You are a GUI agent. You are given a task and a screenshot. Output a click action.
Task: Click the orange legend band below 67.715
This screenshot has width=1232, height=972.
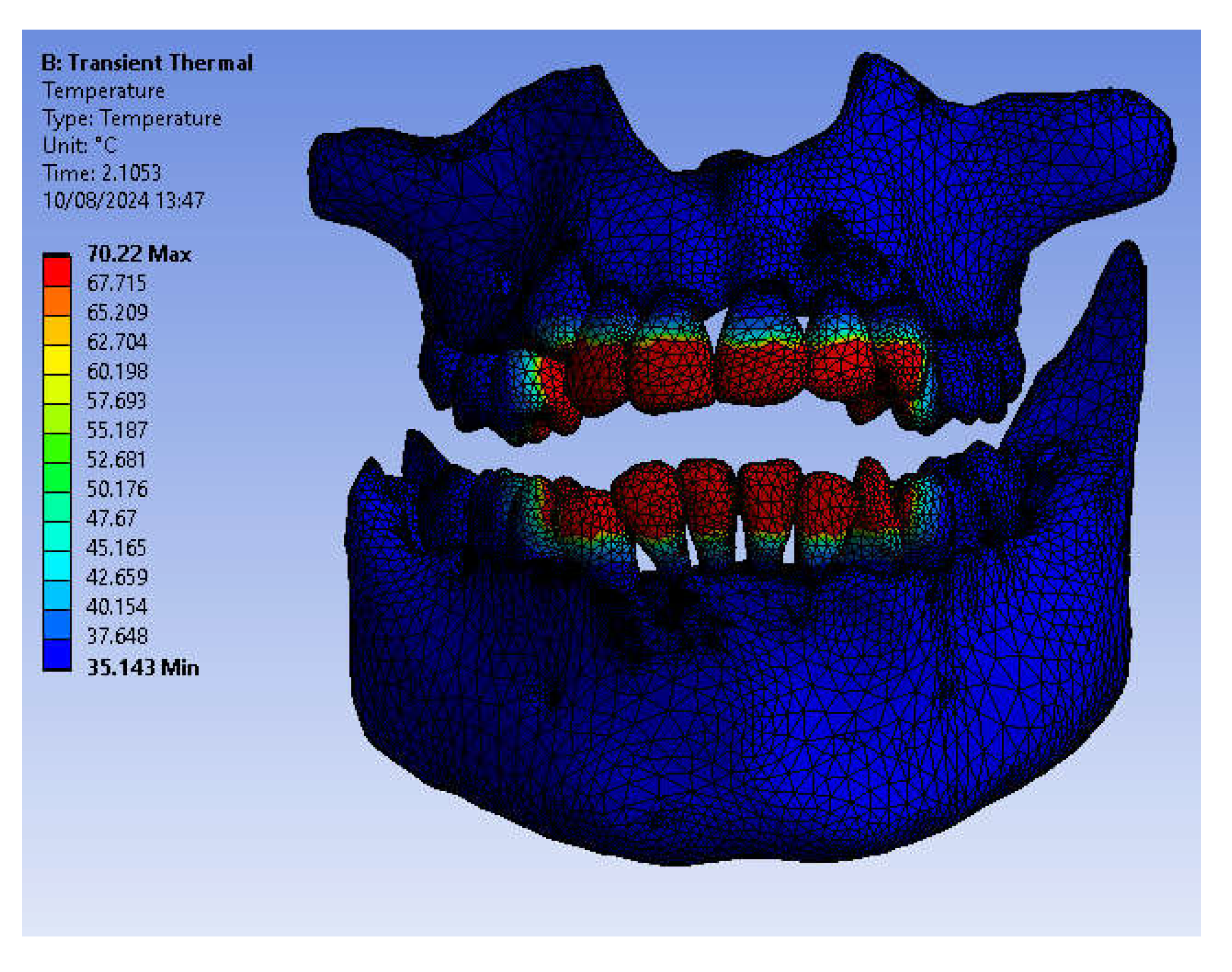(57, 301)
